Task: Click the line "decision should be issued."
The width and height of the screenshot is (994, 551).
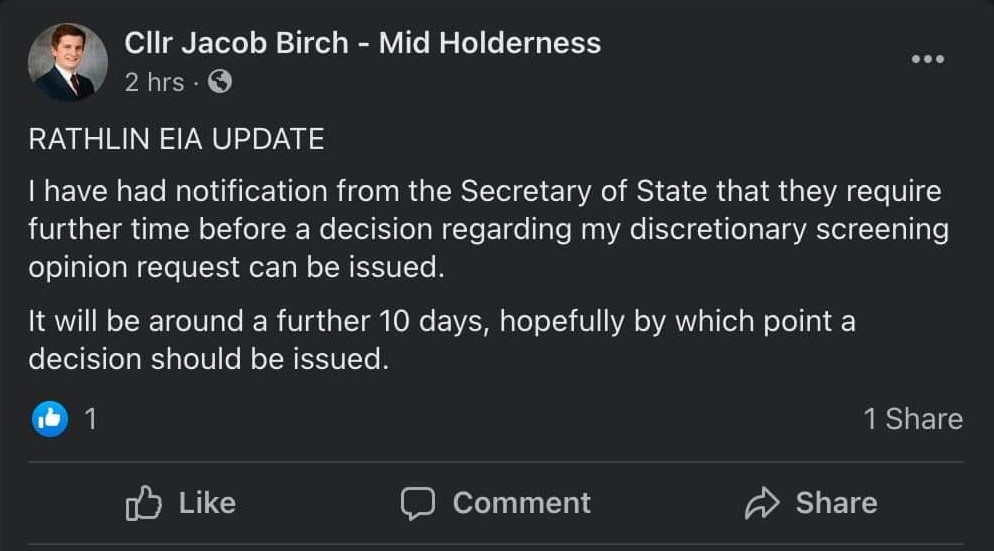Action: pos(207,360)
